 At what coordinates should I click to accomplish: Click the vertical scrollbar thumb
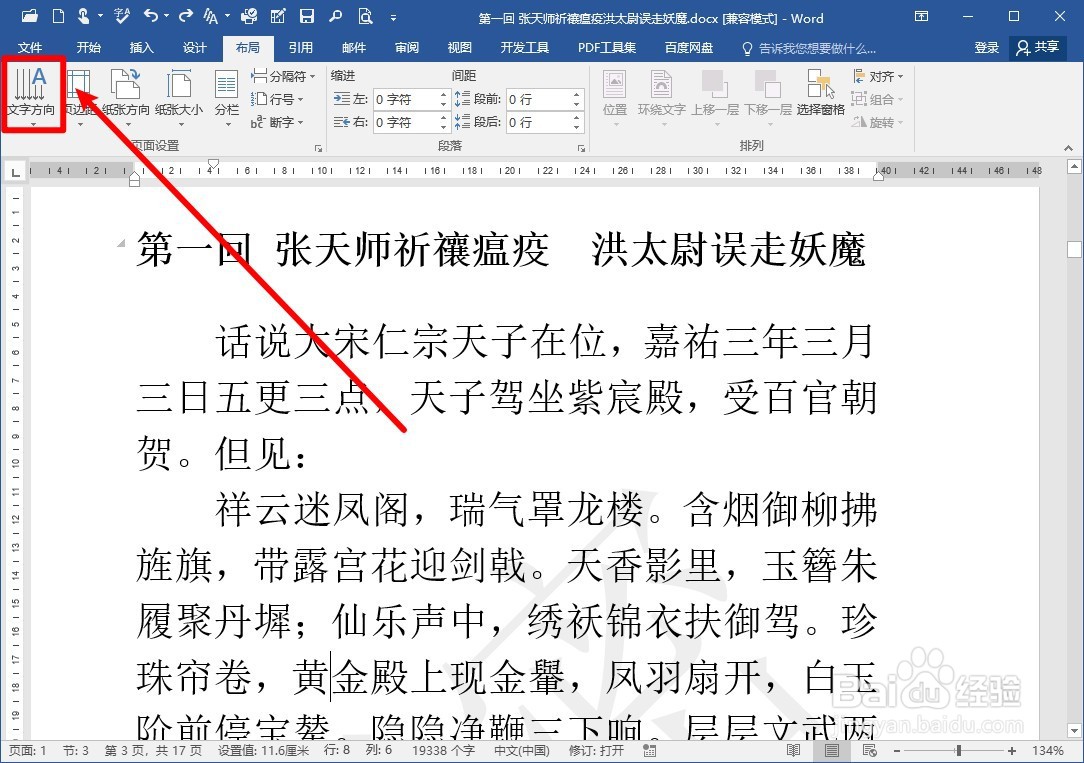point(1074,249)
